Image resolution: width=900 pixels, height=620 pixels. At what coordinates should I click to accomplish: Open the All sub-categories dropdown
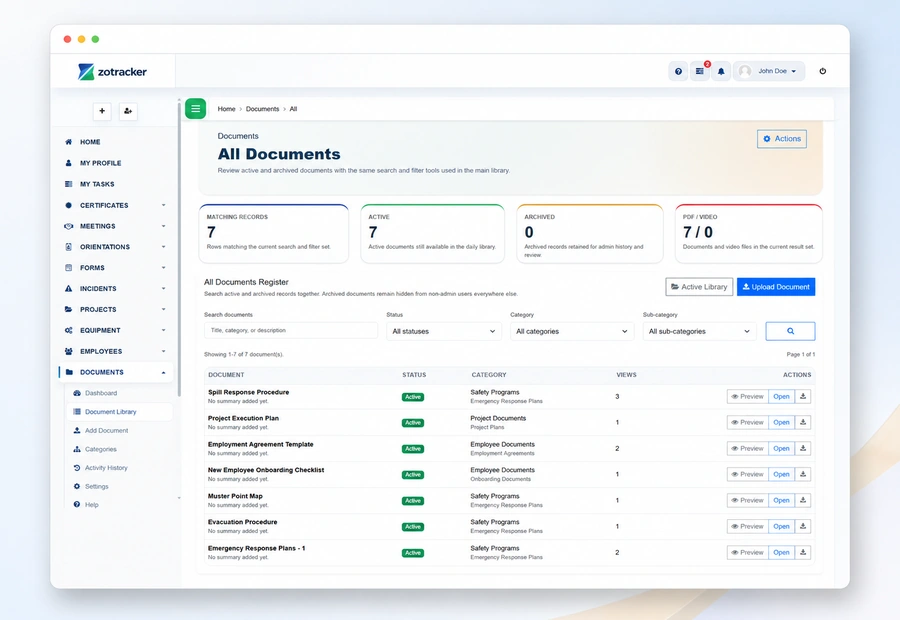(699, 331)
